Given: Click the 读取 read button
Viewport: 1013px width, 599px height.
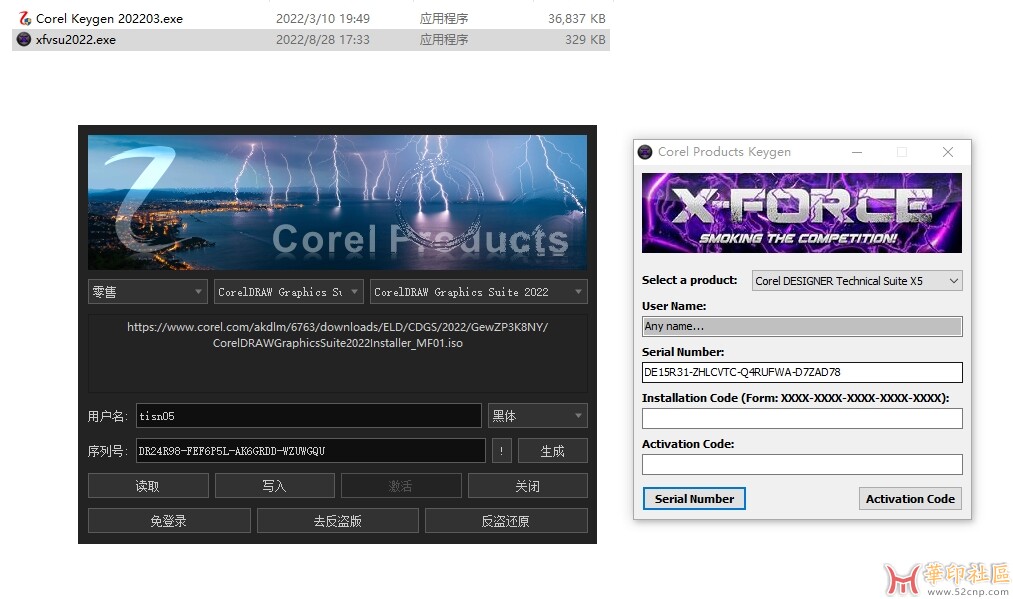Looking at the screenshot, I should pos(148,486).
